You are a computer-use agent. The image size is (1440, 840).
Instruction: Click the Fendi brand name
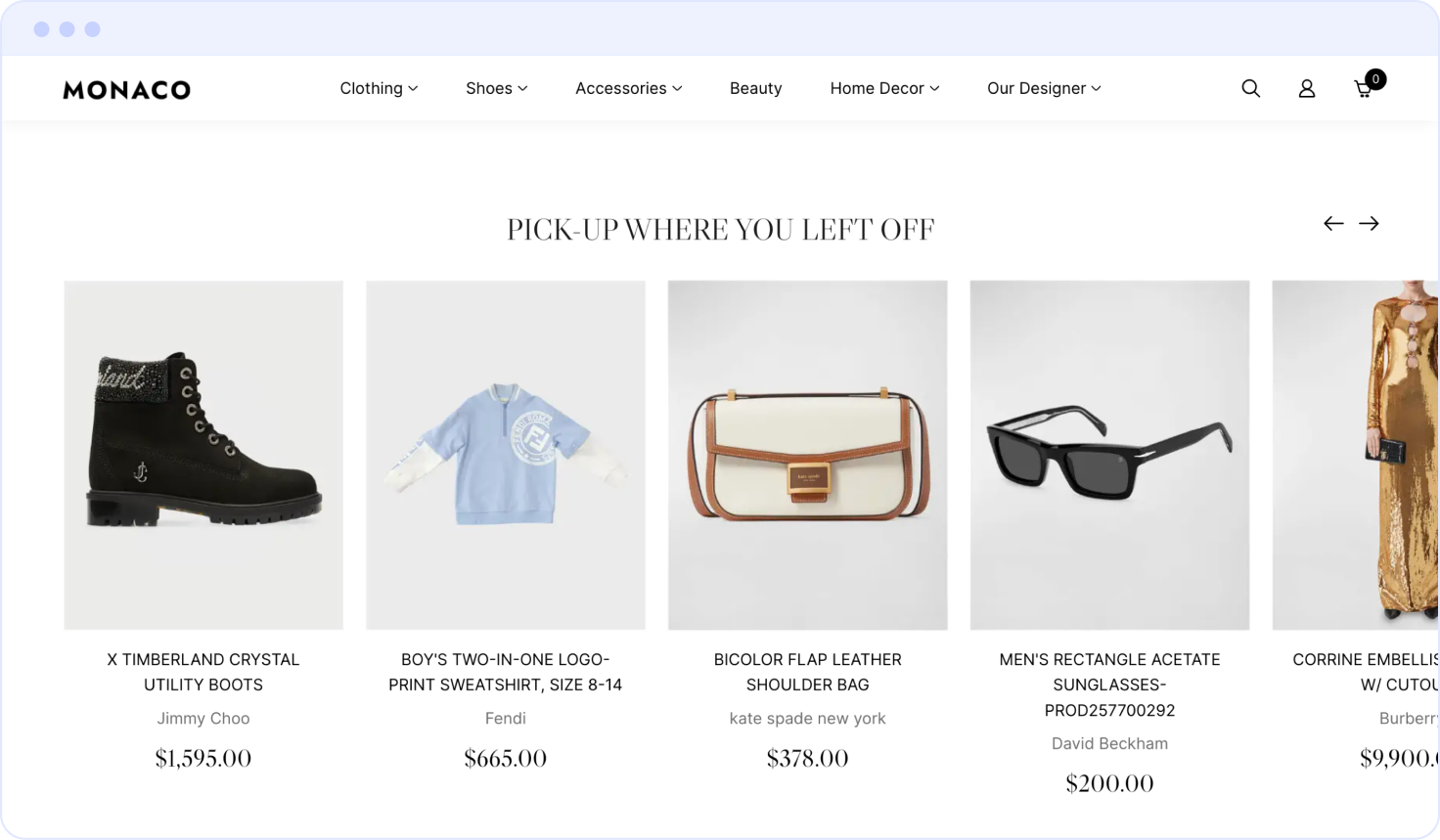[505, 718]
